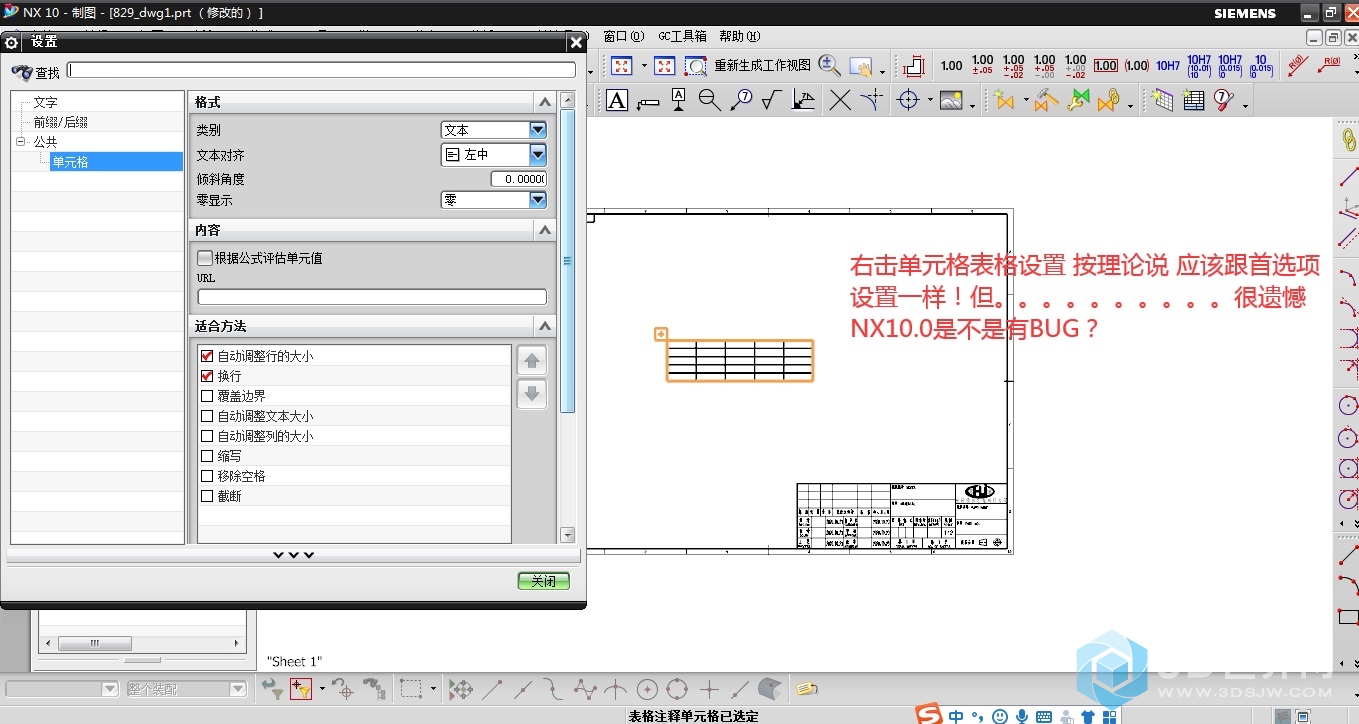
Task: Collapse the '公共' tree node
Action: [x=20, y=142]
